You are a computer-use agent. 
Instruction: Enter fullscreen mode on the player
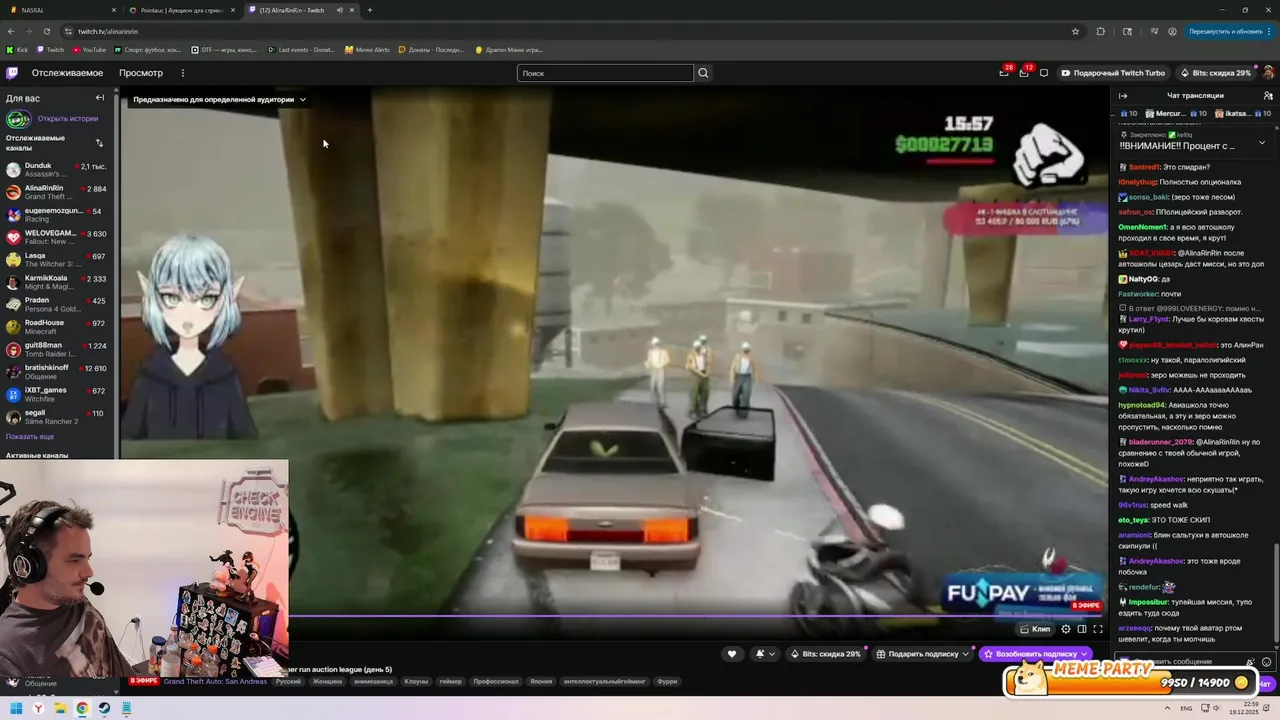1098,629
